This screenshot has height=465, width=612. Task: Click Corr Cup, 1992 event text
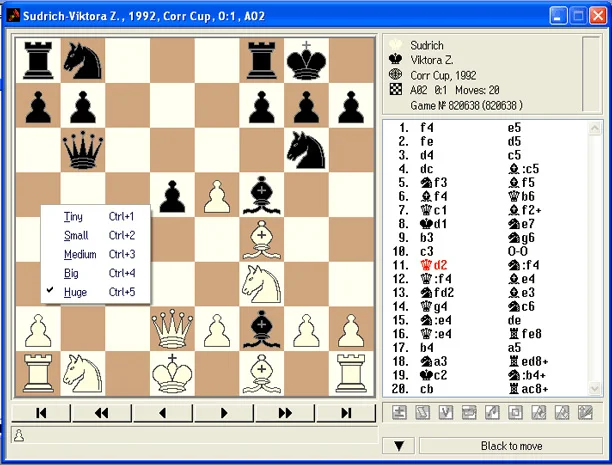pyautogui.click(x=443, y=75)
